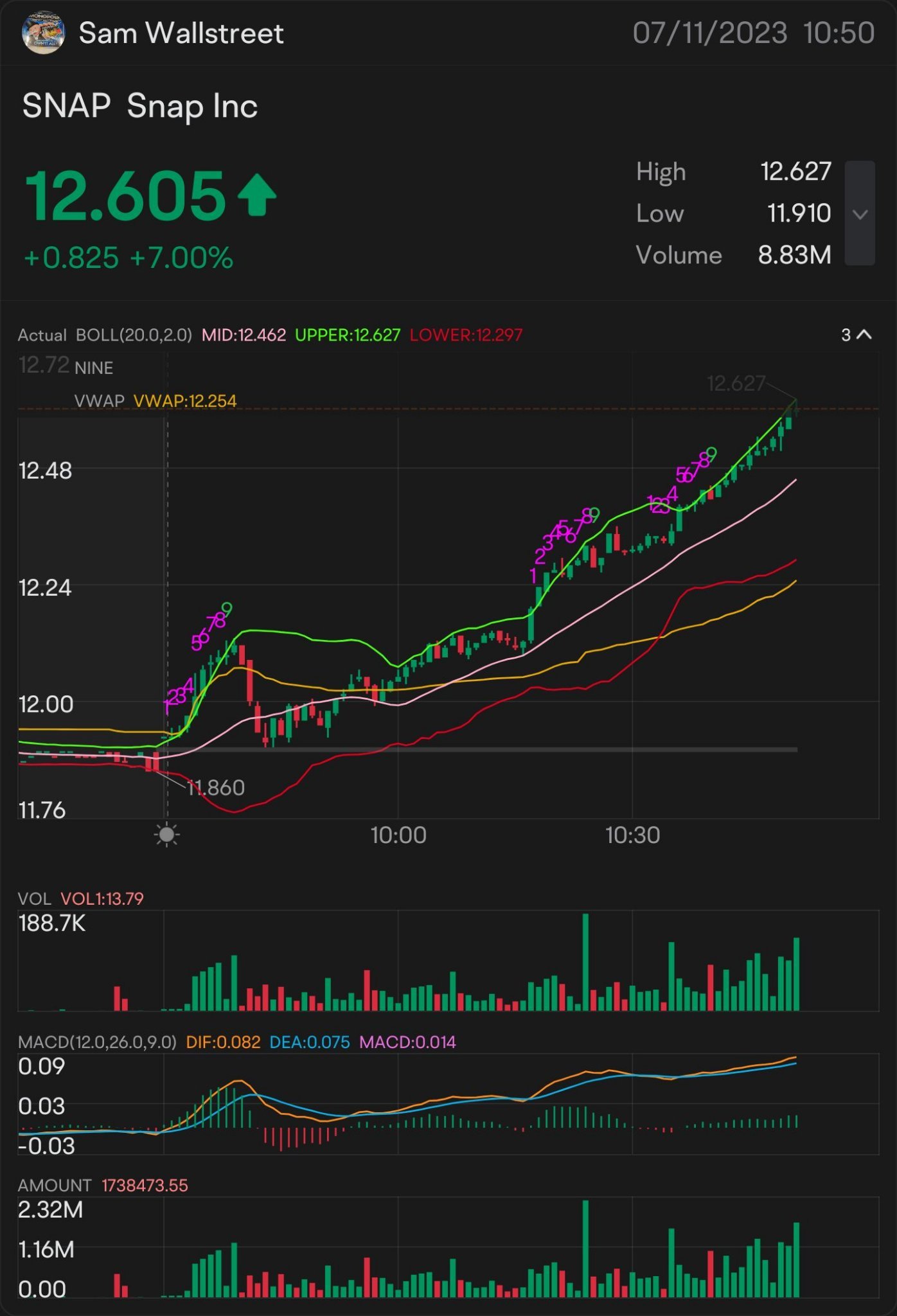Tap the LOWER:12.297 Bollinger value

coord(466,335)
